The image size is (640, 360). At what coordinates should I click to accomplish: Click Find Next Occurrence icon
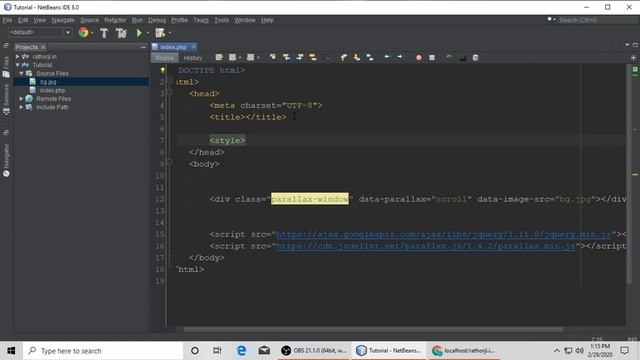pyautogui.click(x=300, y=58)
